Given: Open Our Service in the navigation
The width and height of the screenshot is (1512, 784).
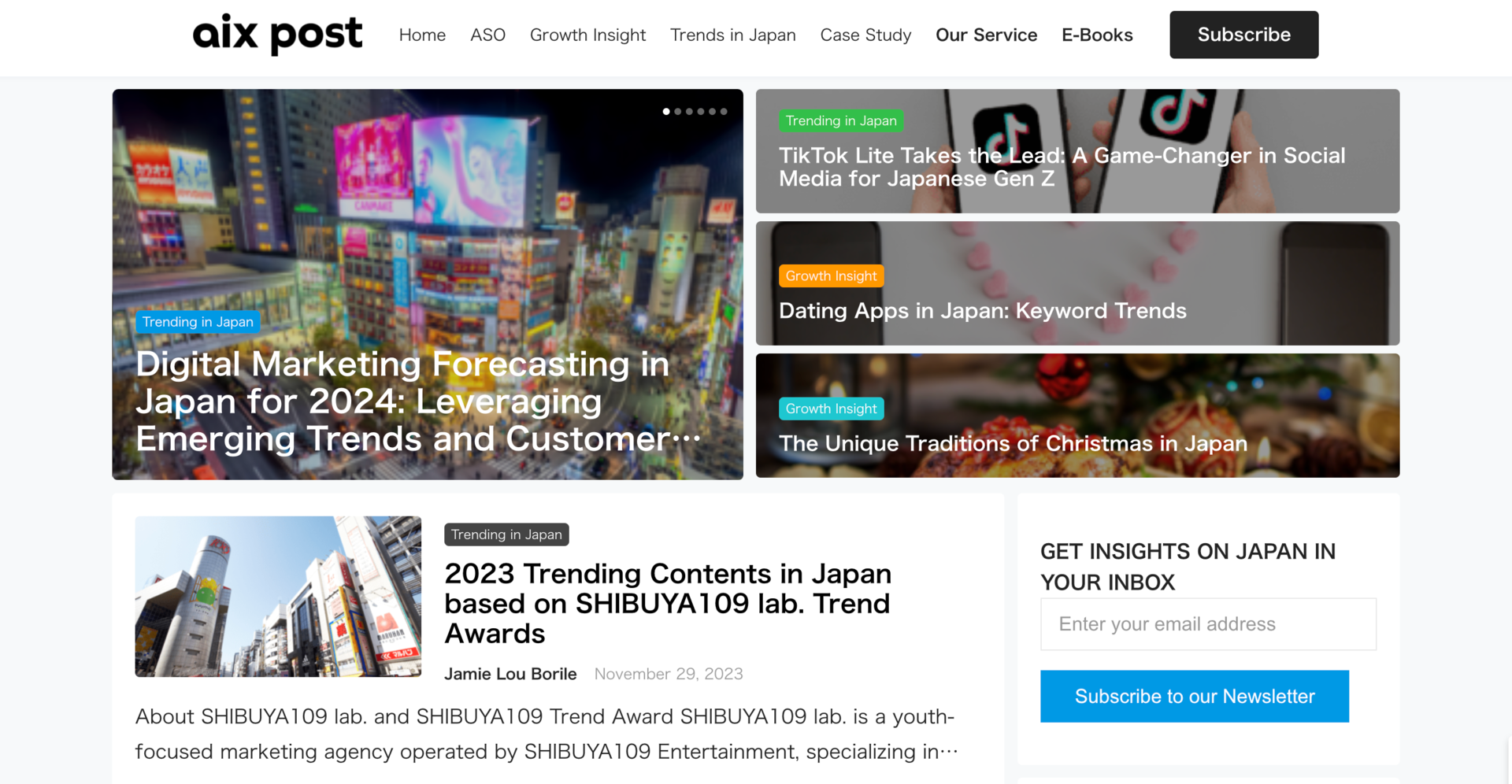Looking at the screenshot, I should click(986, 35).
